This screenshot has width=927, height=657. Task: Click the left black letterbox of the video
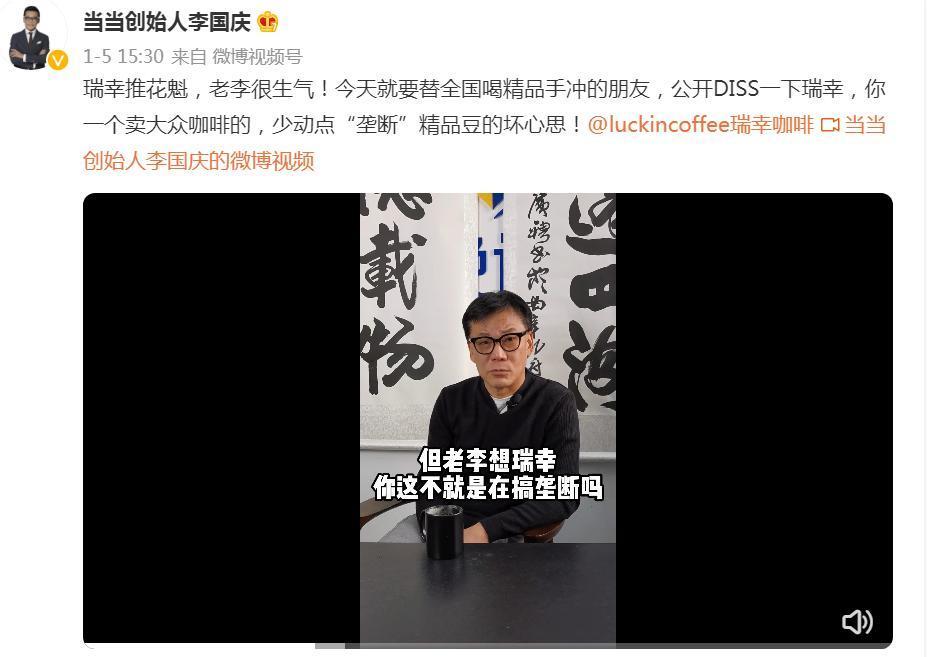222,417
